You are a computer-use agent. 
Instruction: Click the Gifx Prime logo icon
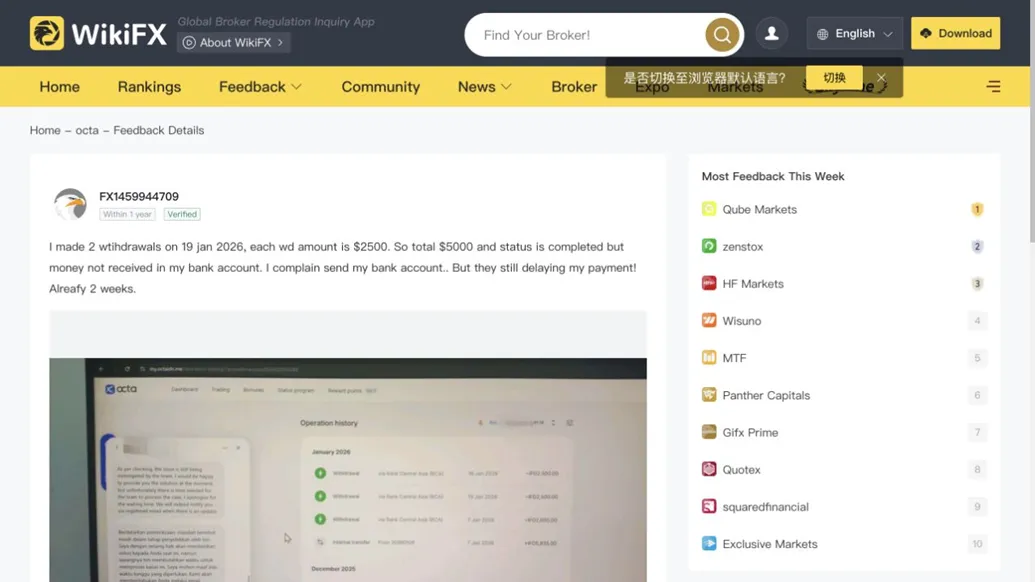[x=709, y=432]
